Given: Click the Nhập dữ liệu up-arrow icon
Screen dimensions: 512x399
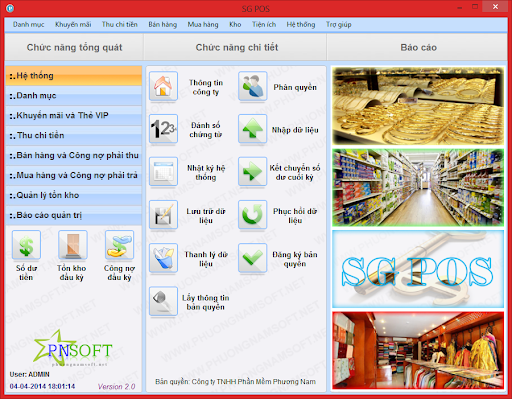Looking at the screenshot, I should click(x=253, y=129).
